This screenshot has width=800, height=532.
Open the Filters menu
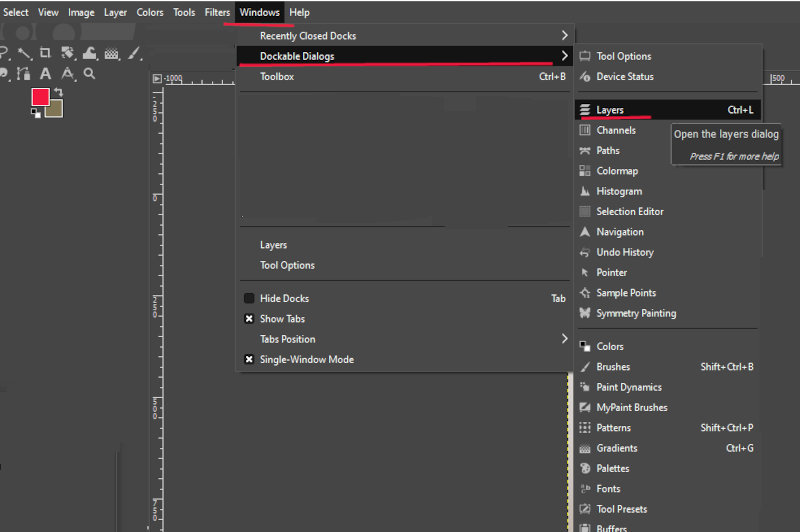coord(217,12)
